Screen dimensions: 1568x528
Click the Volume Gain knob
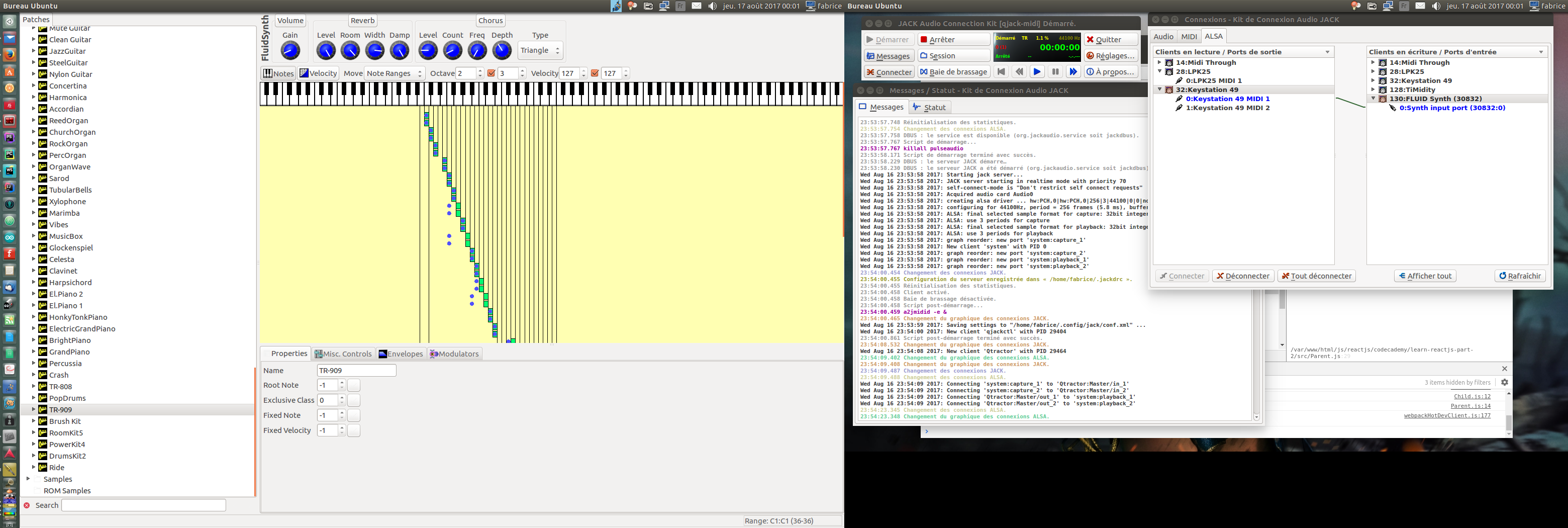point(290,51)
